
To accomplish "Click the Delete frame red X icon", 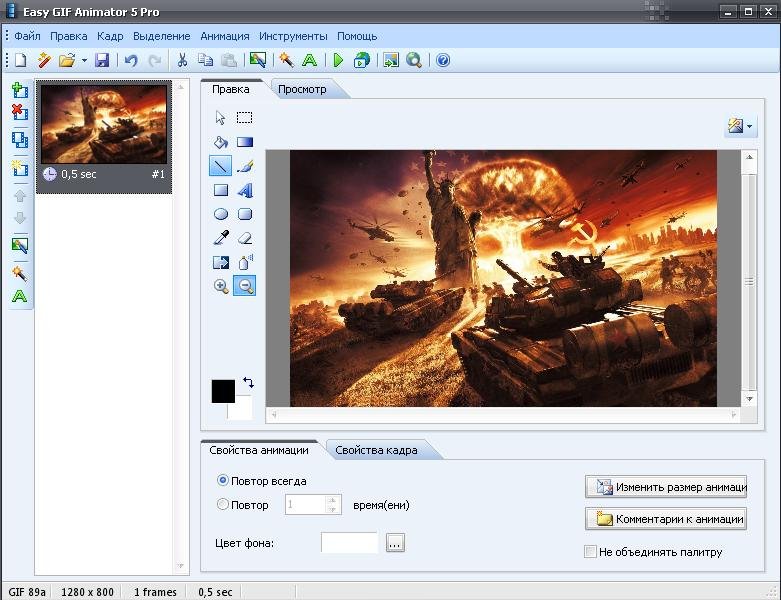I will coord(20,112).
